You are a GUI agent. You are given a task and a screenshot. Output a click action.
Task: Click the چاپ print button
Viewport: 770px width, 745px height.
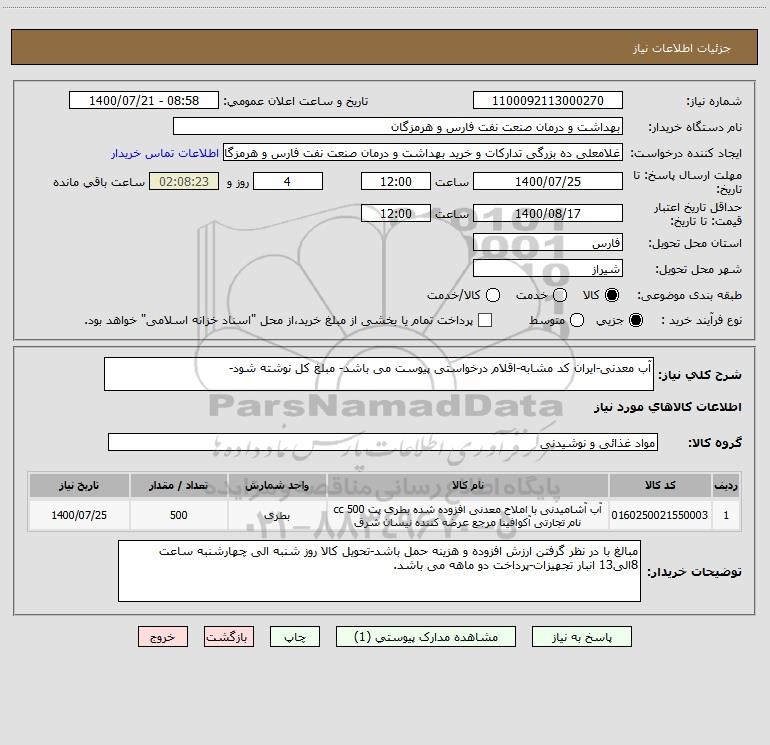pos(295,637)
